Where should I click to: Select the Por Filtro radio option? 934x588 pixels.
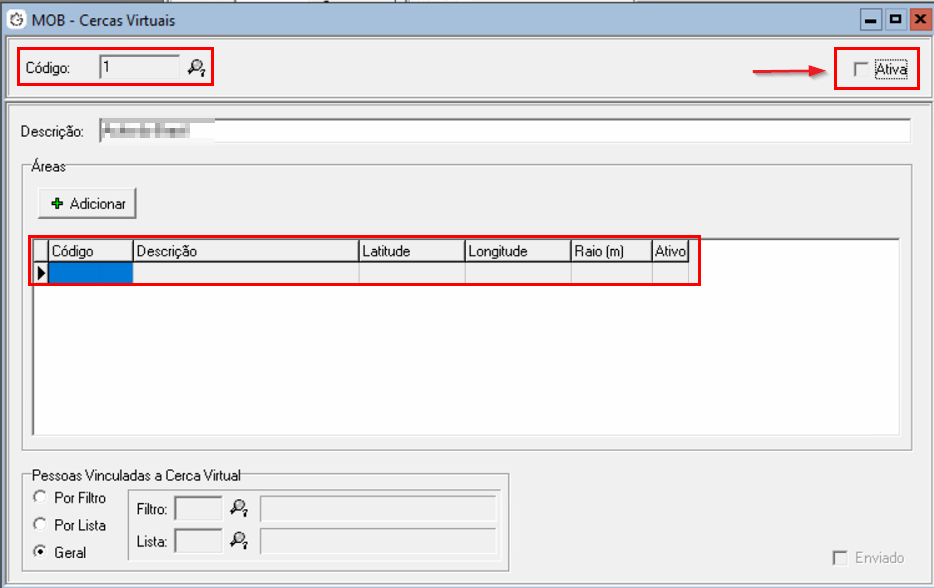pos(40,498)
